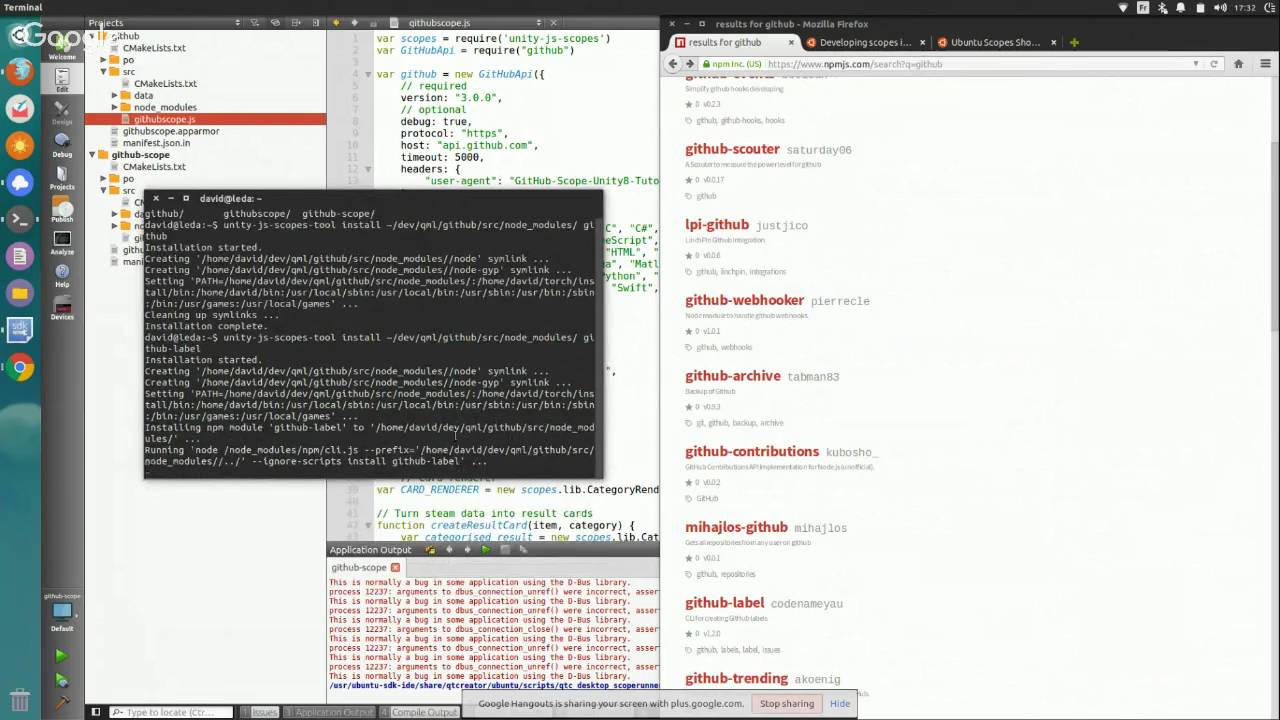1280x720 pixels.
Task: Open the lpi-github package link
Action: [x=717, y=225]
